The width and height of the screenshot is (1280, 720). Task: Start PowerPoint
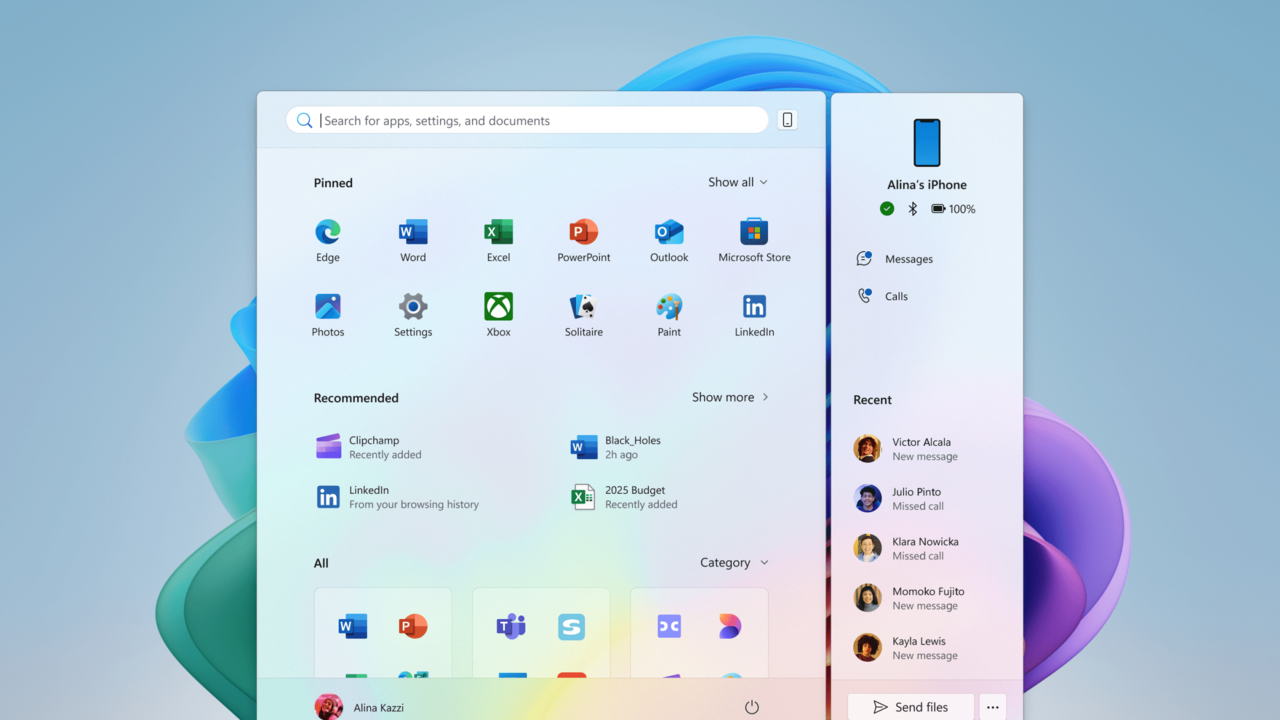click(583, 238)
